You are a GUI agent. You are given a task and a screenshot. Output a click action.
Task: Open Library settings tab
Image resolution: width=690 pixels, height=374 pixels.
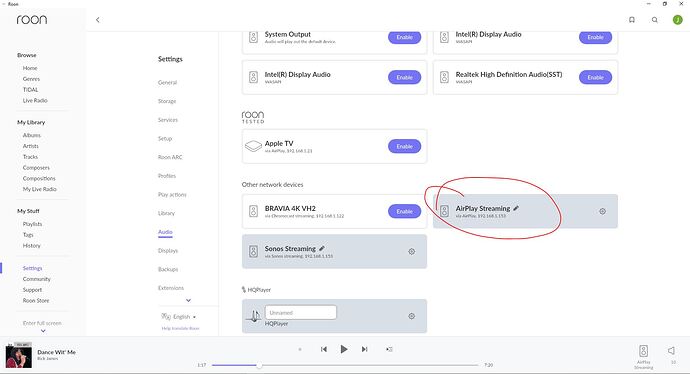[x=166, y=213]
